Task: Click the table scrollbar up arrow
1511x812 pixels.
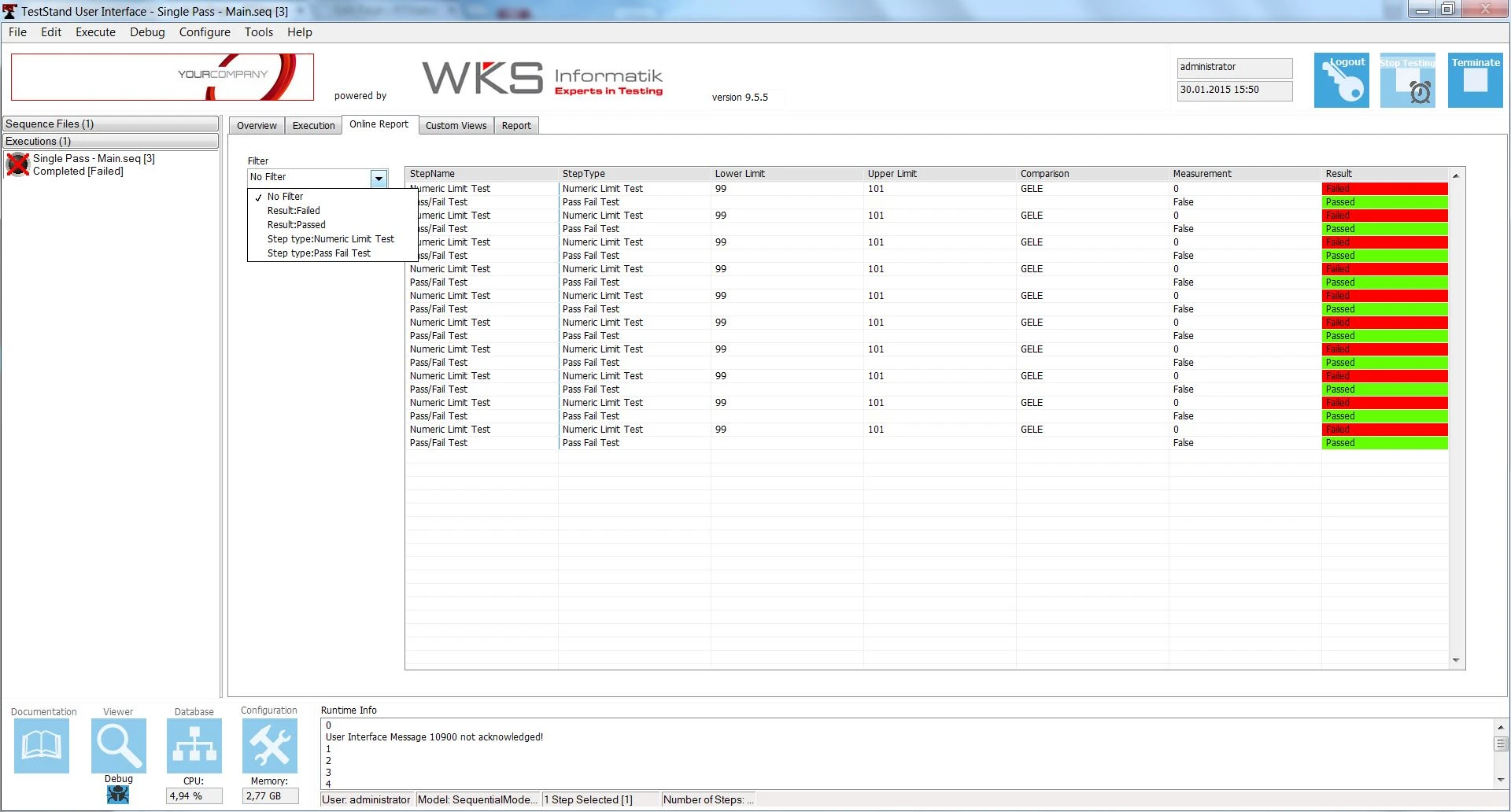Action: click(1456, 175)
